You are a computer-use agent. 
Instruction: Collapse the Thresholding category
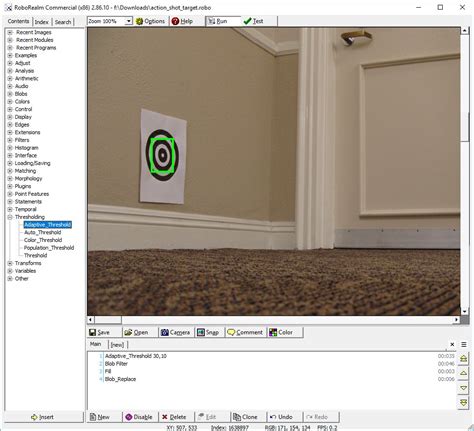coord(10,217)
